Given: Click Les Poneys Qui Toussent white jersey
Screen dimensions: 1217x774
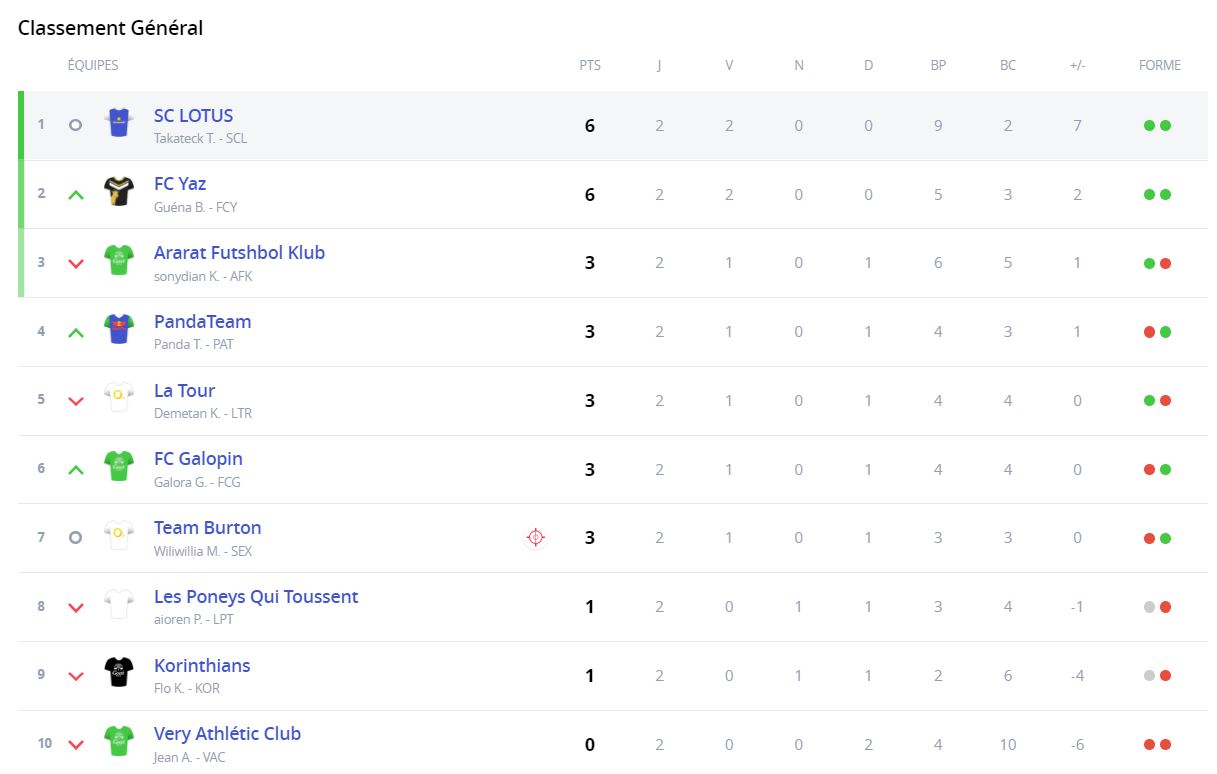Looking at the screenshot, I should tap(119, 604).
